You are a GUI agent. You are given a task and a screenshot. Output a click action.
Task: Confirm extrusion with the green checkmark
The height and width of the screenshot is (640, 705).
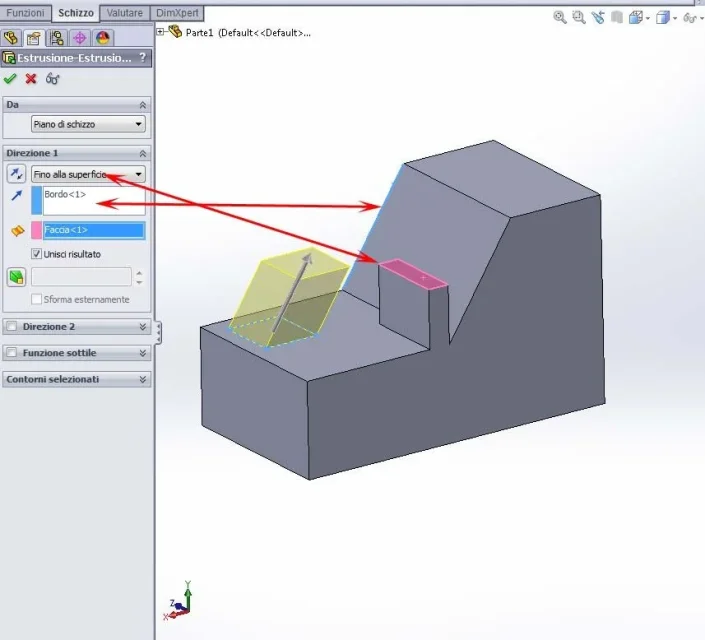(x=10, y=79)
